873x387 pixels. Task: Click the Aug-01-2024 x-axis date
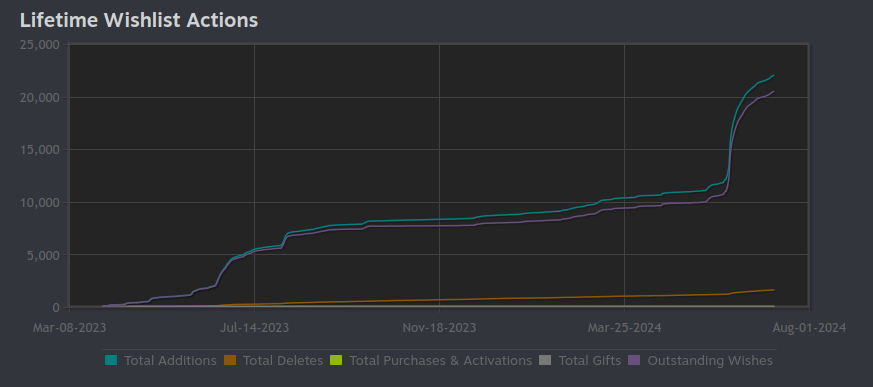pos(809,327)
